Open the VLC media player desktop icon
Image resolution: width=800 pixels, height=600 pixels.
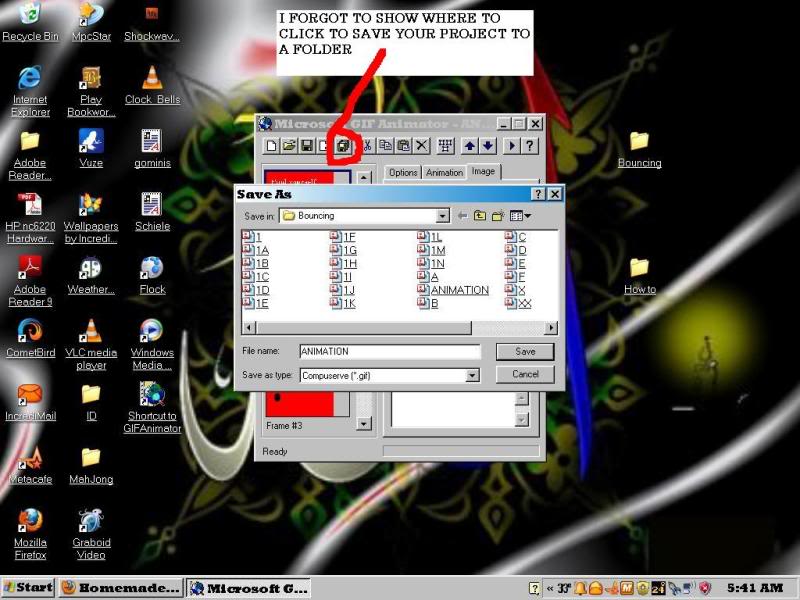pyautogui.click(x=91, y=344)
